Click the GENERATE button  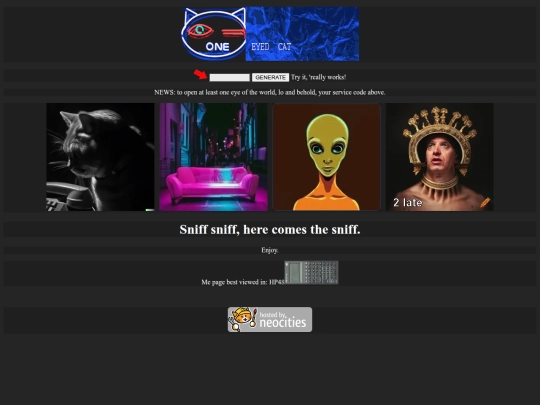click(x=270, y=77)
